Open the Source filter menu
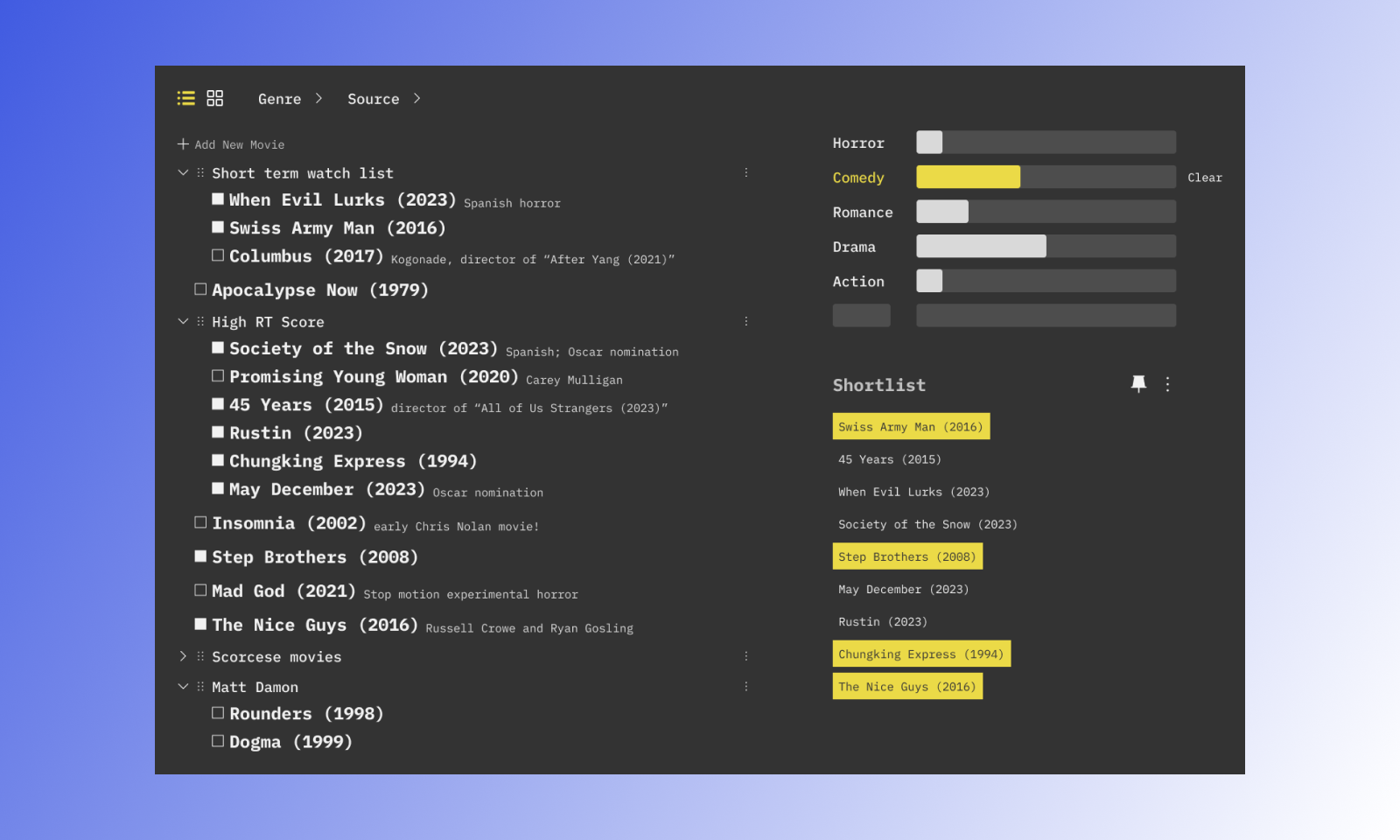Image resolution: width=1400 pixels, height=840 pixels. pos(384,99)
